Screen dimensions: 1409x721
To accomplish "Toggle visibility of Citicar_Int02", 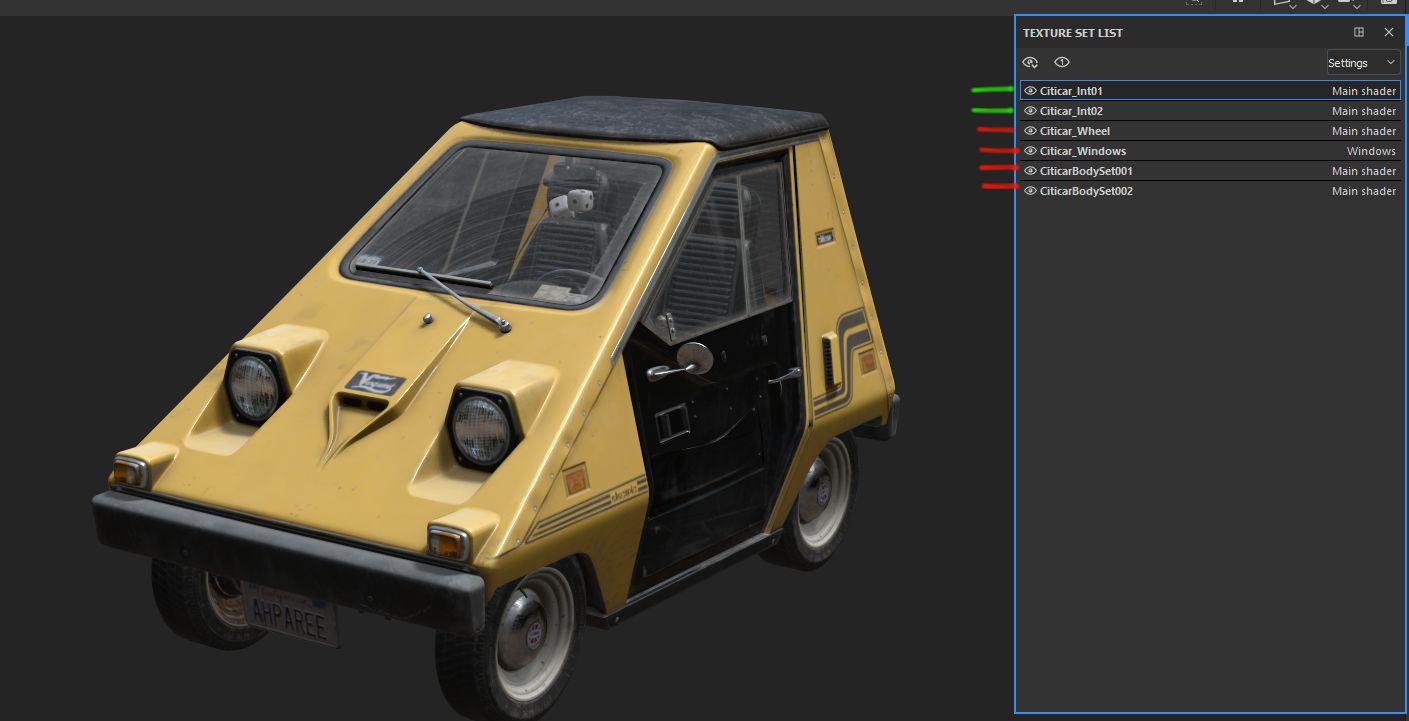I will tap(1030, 111).
